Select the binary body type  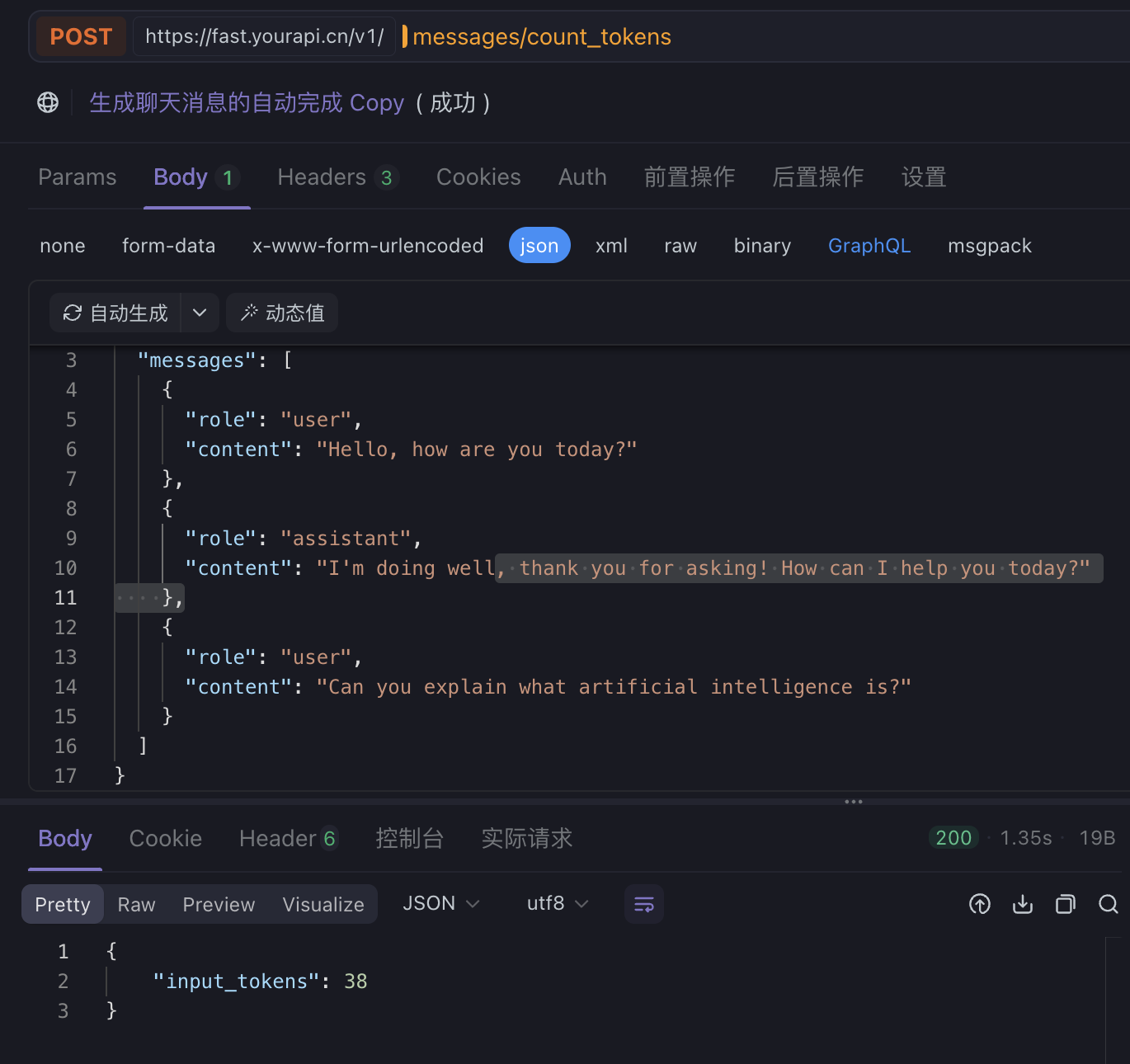click(762, 246)
